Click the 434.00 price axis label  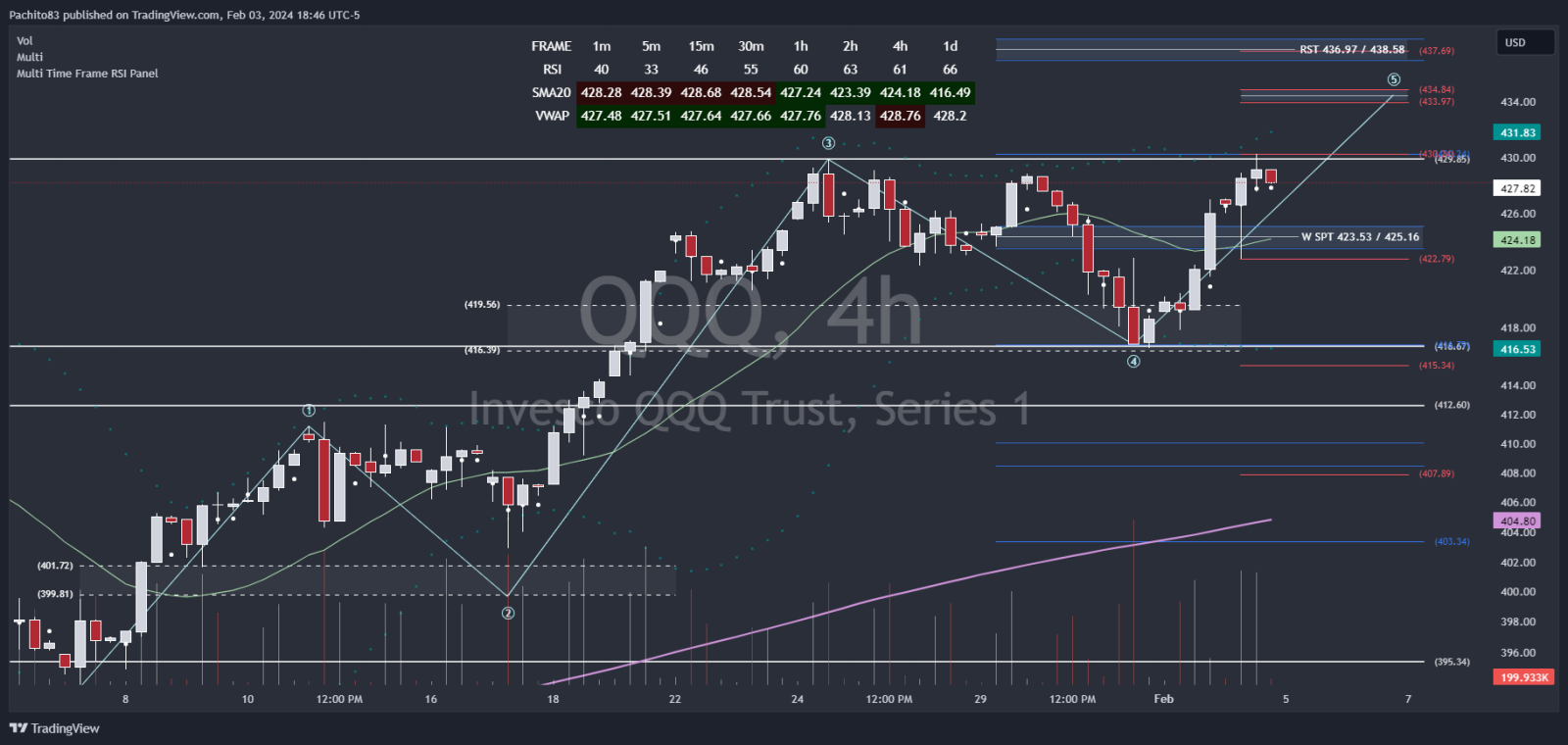click(x=1518, y=102)
